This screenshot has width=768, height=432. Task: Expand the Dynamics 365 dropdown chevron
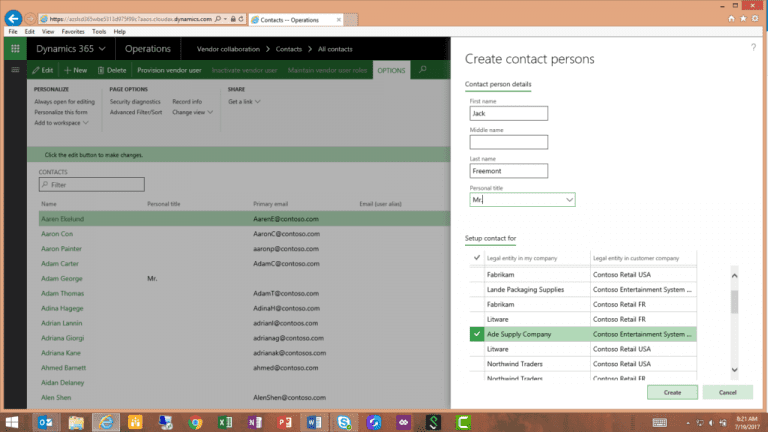[x=102, y=49]
